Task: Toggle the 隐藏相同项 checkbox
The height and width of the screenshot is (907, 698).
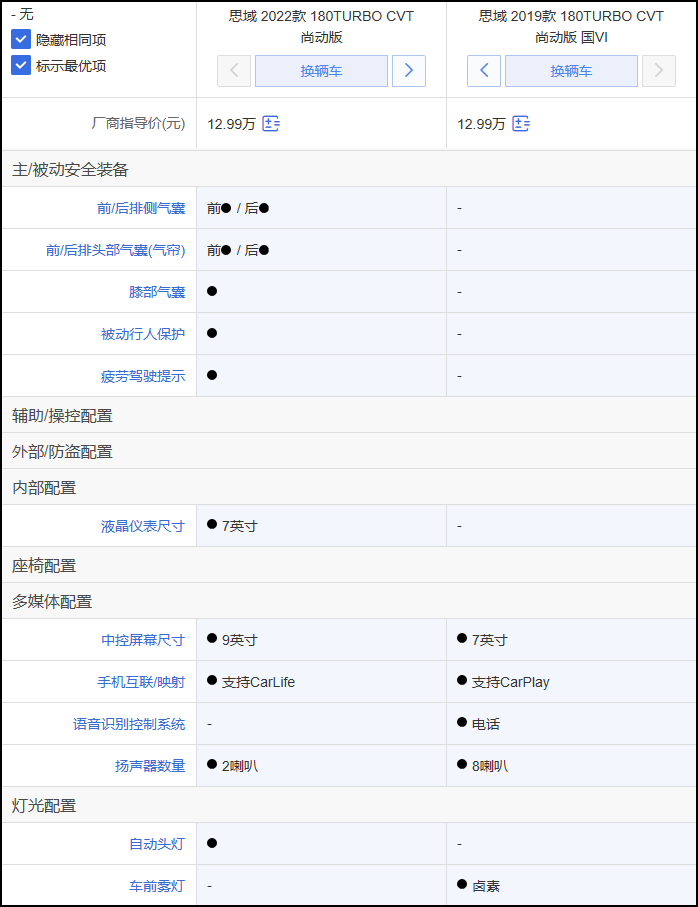Action: tap(21, 40)
